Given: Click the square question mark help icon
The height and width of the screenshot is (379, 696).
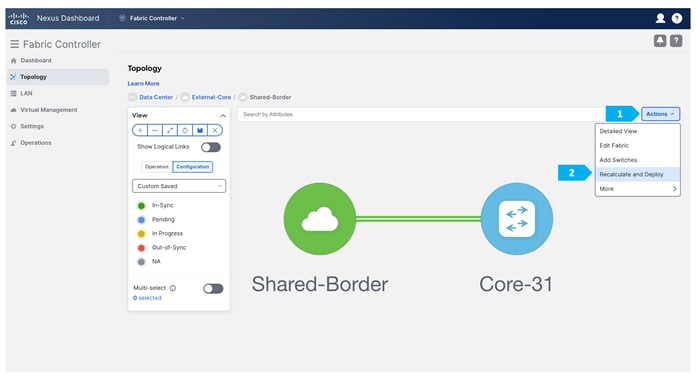Looking at the screenshot, I should point(676,41).
